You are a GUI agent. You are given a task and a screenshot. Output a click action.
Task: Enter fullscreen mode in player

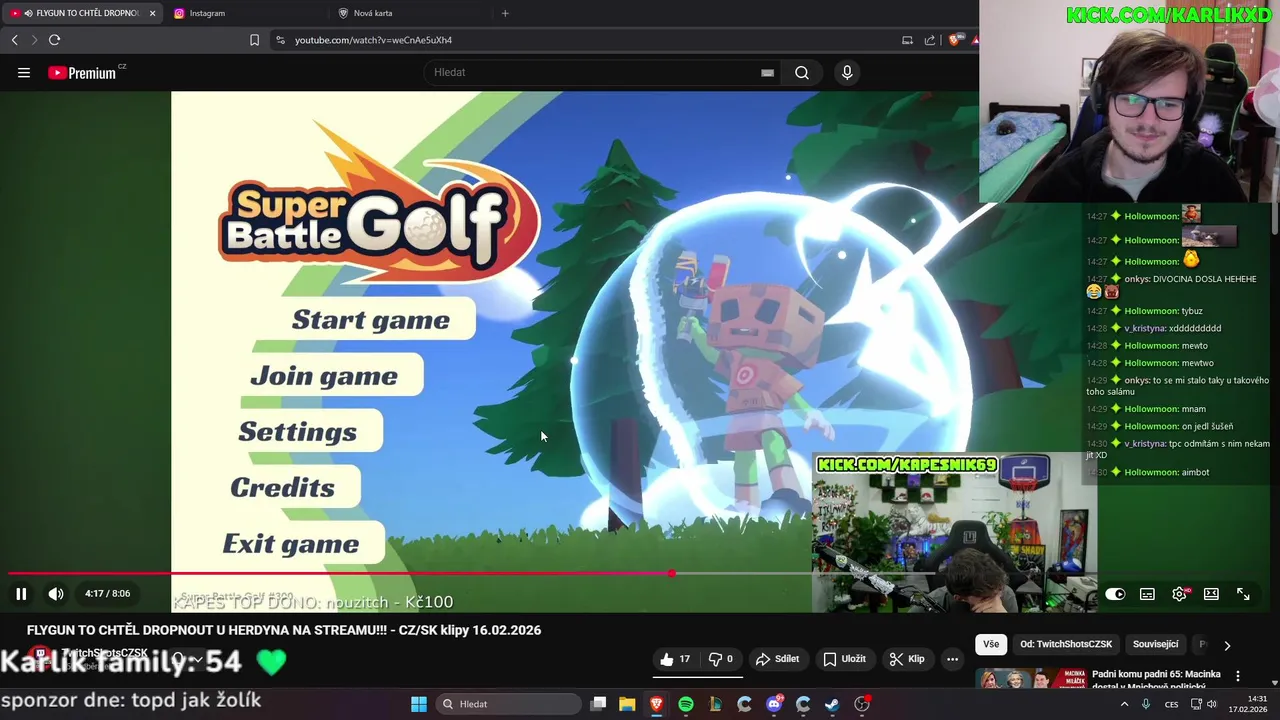[1243, 594]
